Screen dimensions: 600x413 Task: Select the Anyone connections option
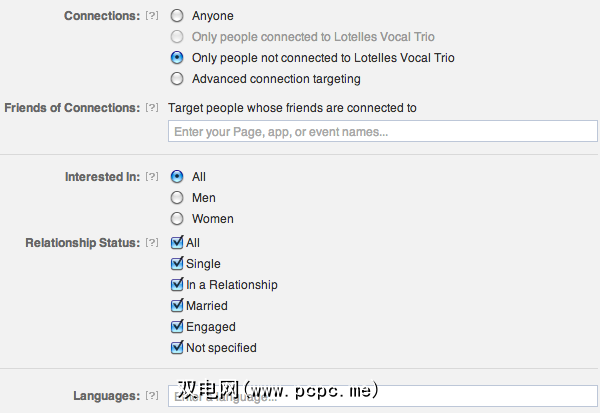click(177, 17)
